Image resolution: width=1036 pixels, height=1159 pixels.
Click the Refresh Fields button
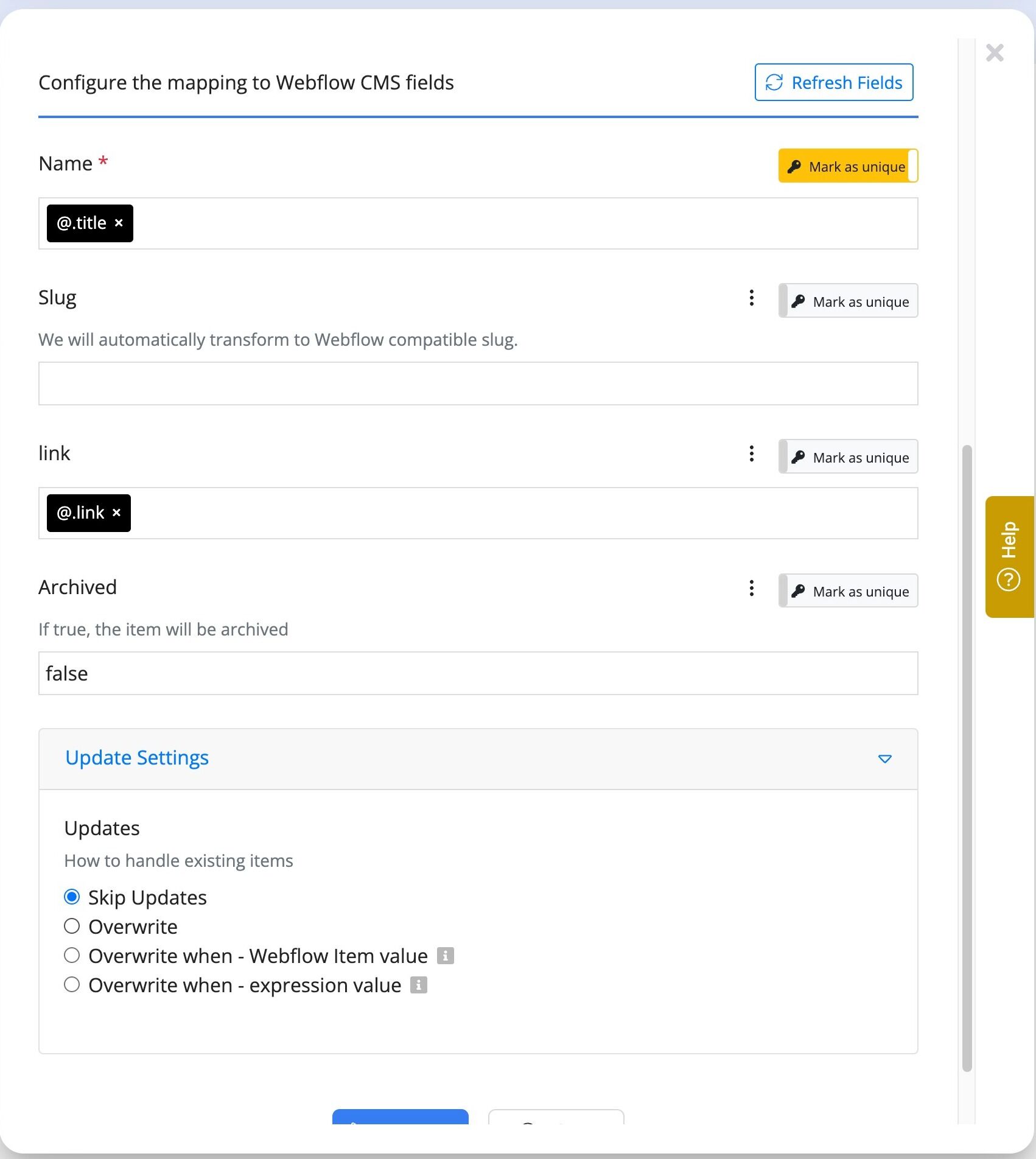coord(833,82)
